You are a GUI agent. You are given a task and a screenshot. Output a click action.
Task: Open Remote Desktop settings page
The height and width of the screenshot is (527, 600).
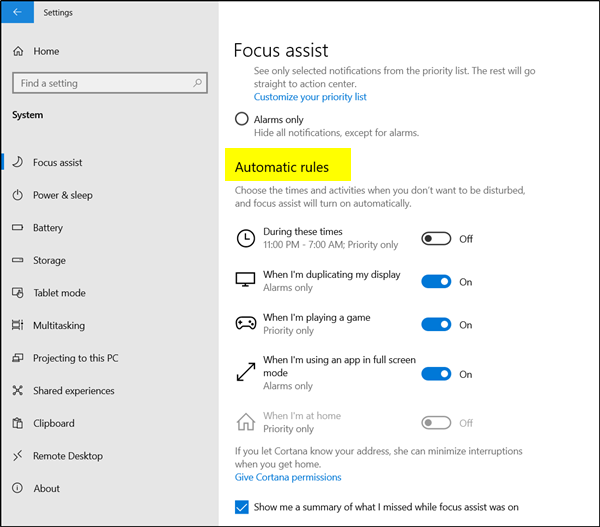coord(69,456)
